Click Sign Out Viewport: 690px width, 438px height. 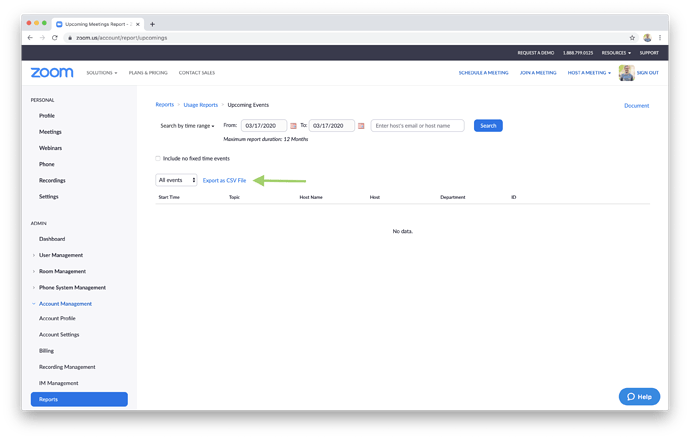(x=647, y=73)
